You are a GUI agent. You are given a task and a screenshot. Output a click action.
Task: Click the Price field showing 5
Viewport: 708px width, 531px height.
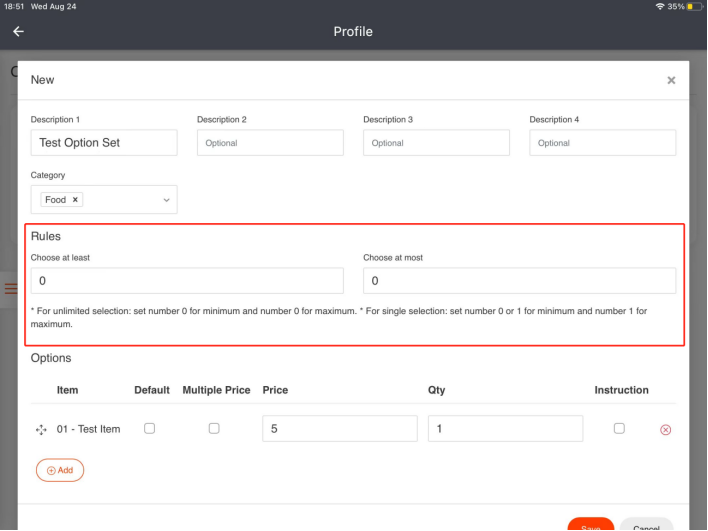(339, 429)
